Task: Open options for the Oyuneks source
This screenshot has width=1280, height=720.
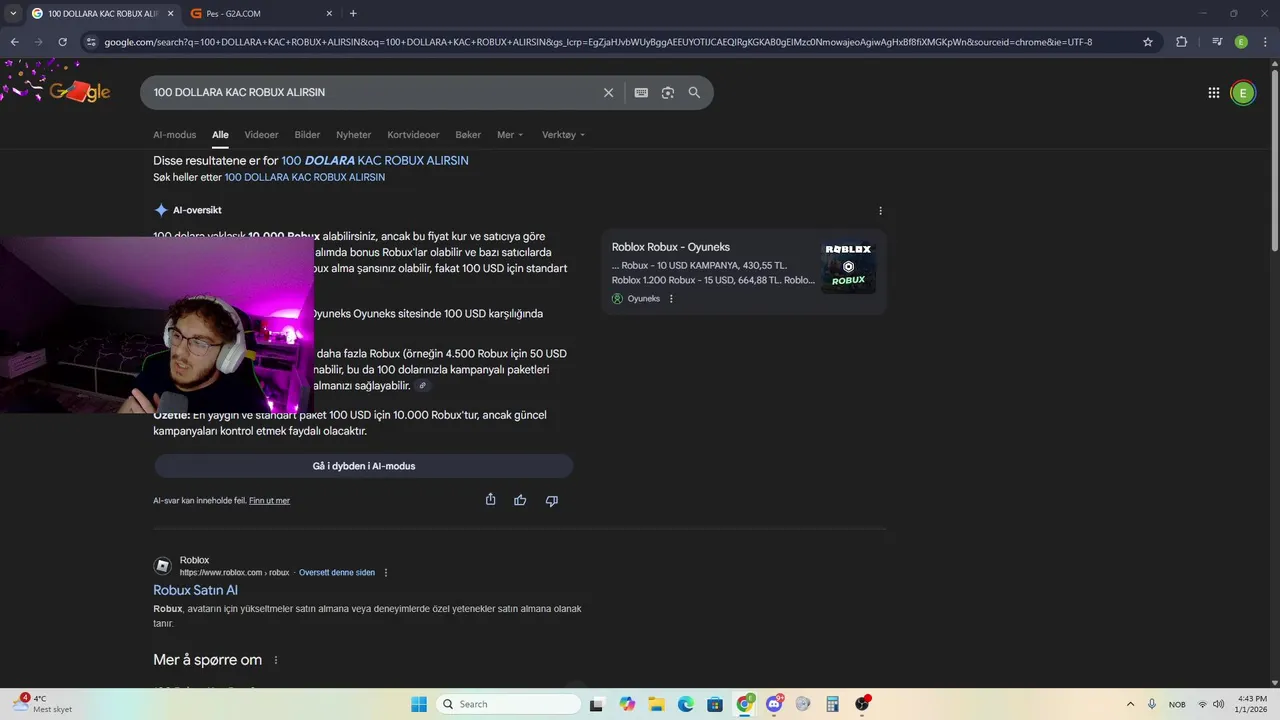Action: pos(671,299)
